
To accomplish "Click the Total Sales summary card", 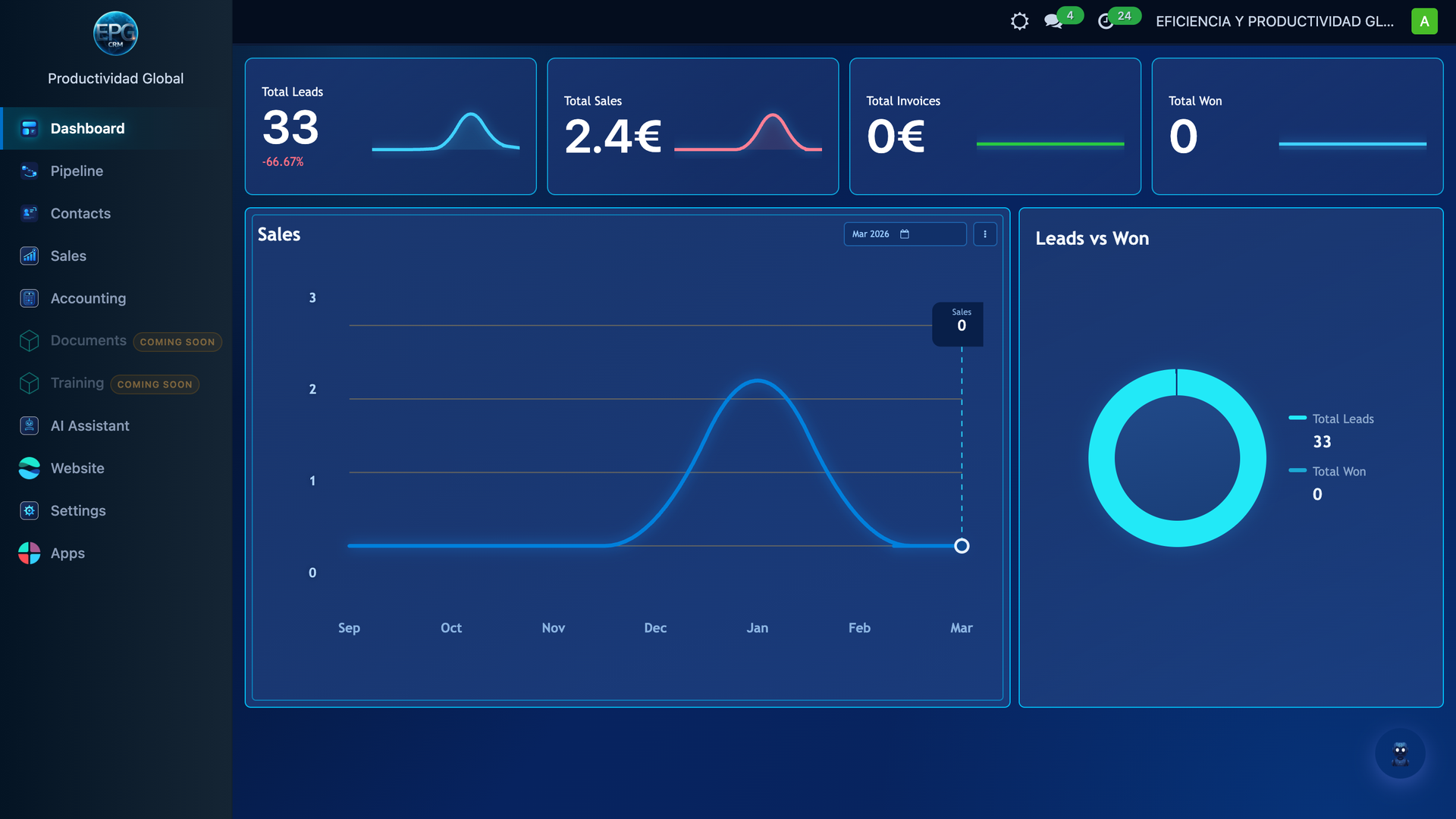I will click(x=692, y=127).
